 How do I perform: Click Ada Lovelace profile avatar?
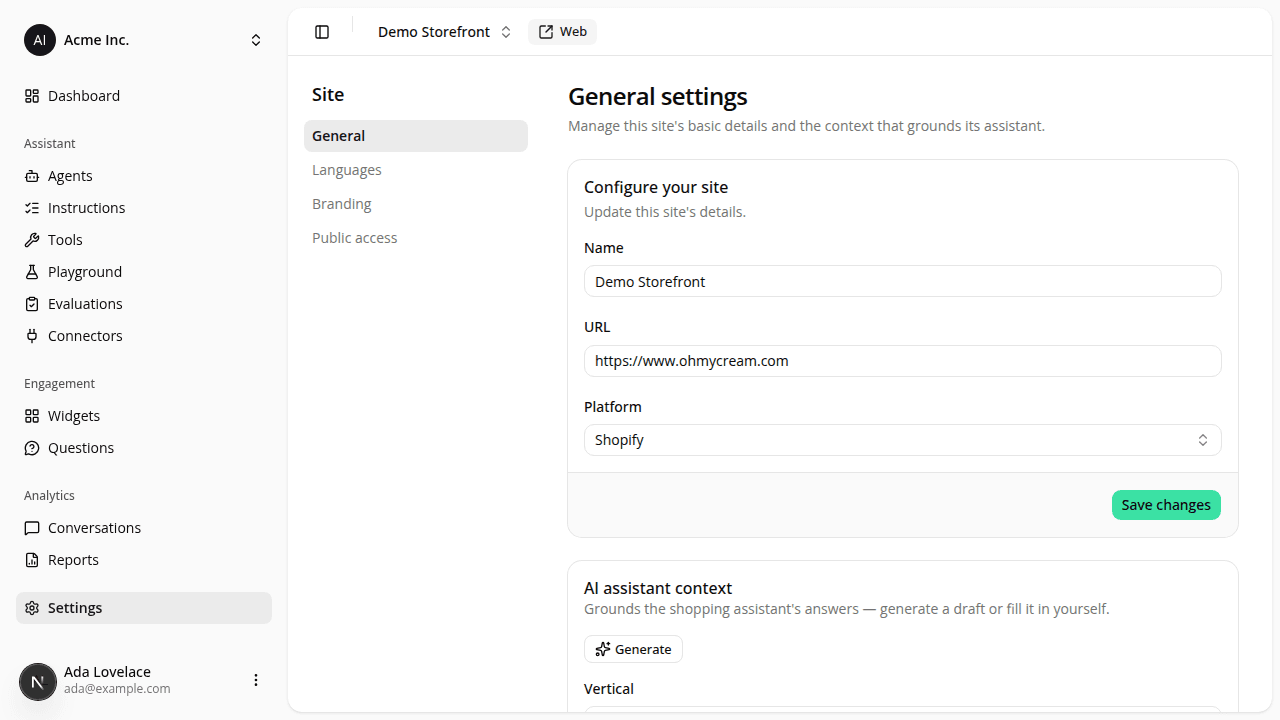38,682
